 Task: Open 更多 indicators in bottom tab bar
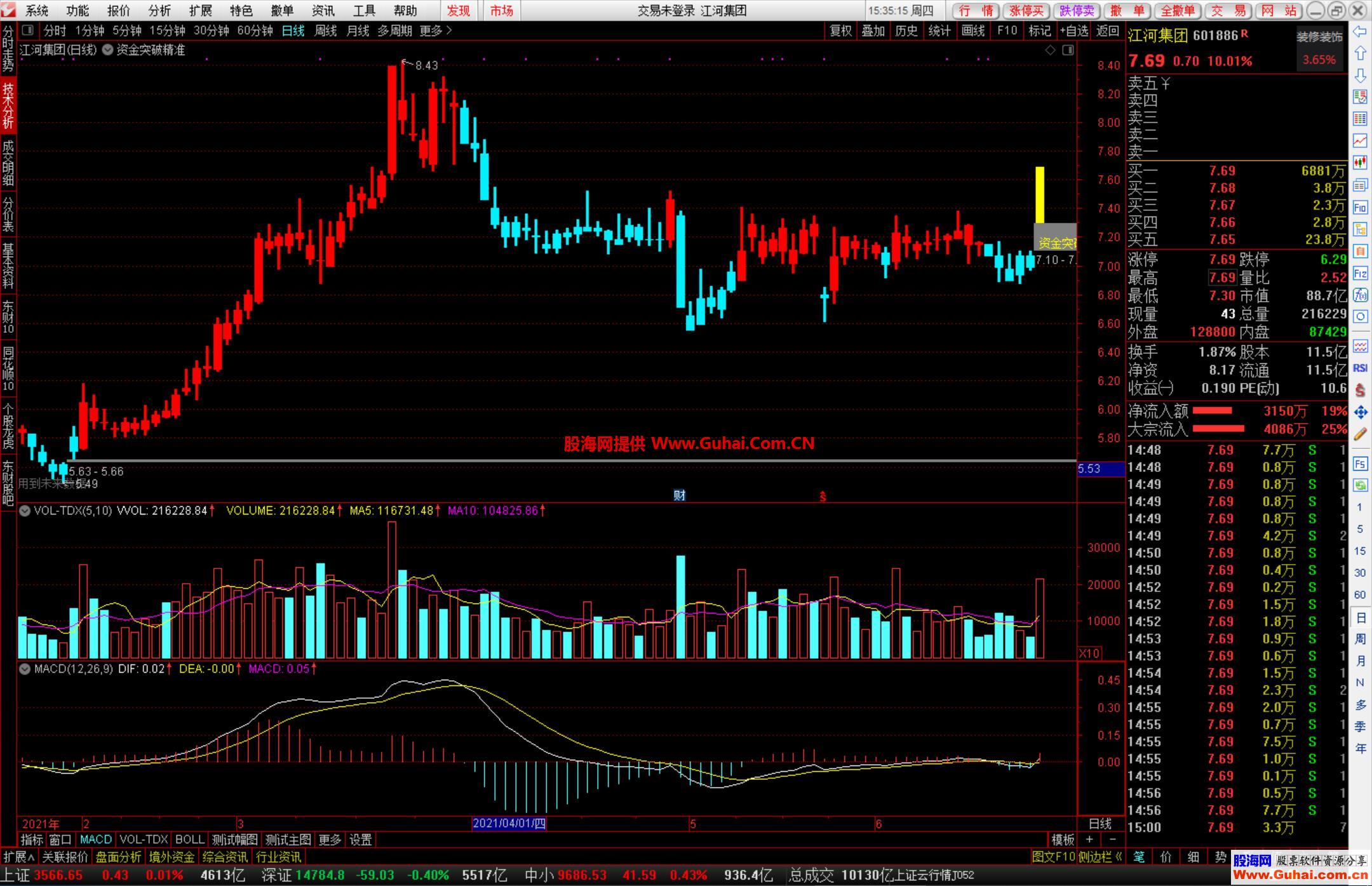[x=330, y=840]
